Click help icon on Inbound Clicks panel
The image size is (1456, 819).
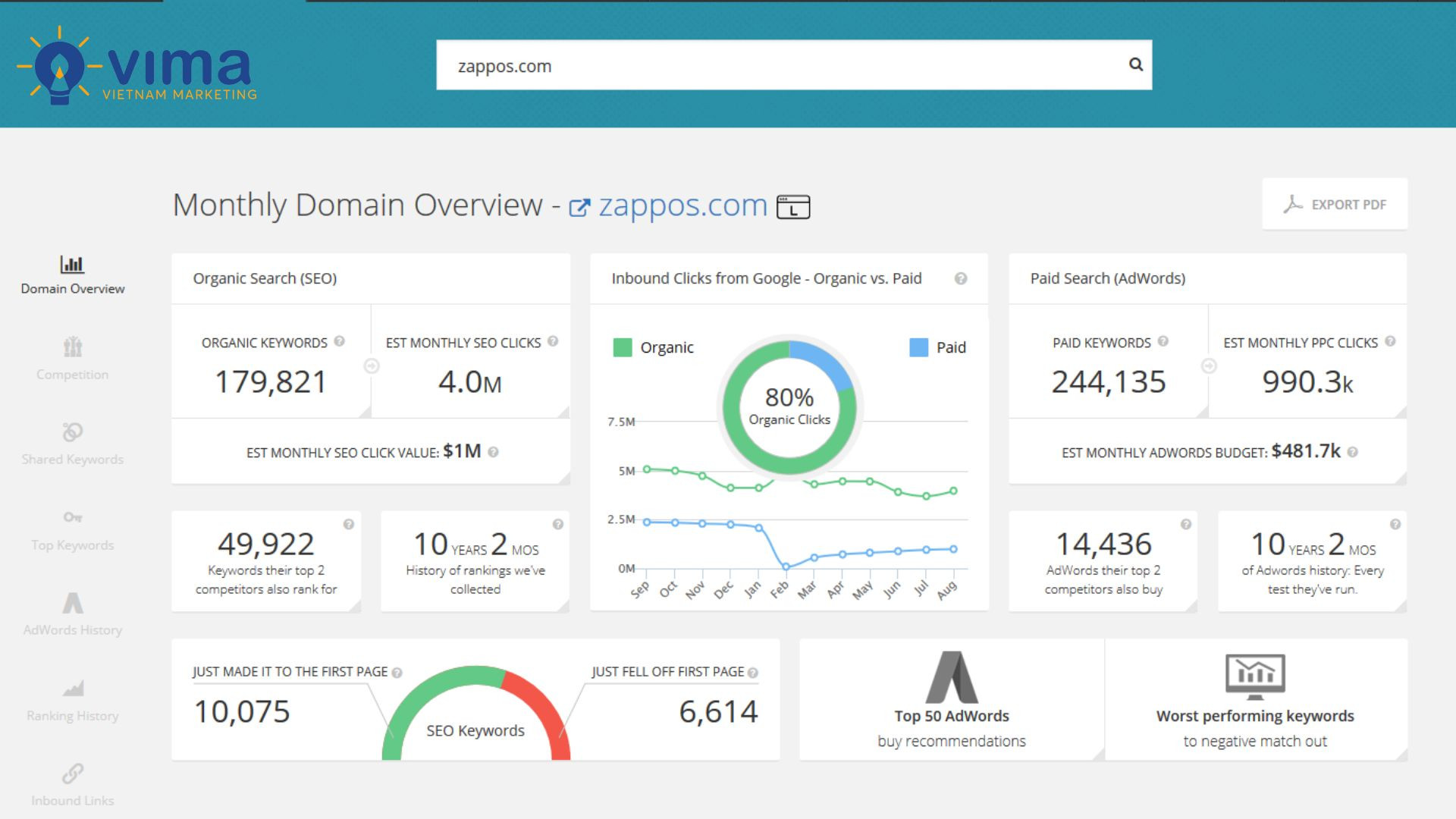coord(960,278)
